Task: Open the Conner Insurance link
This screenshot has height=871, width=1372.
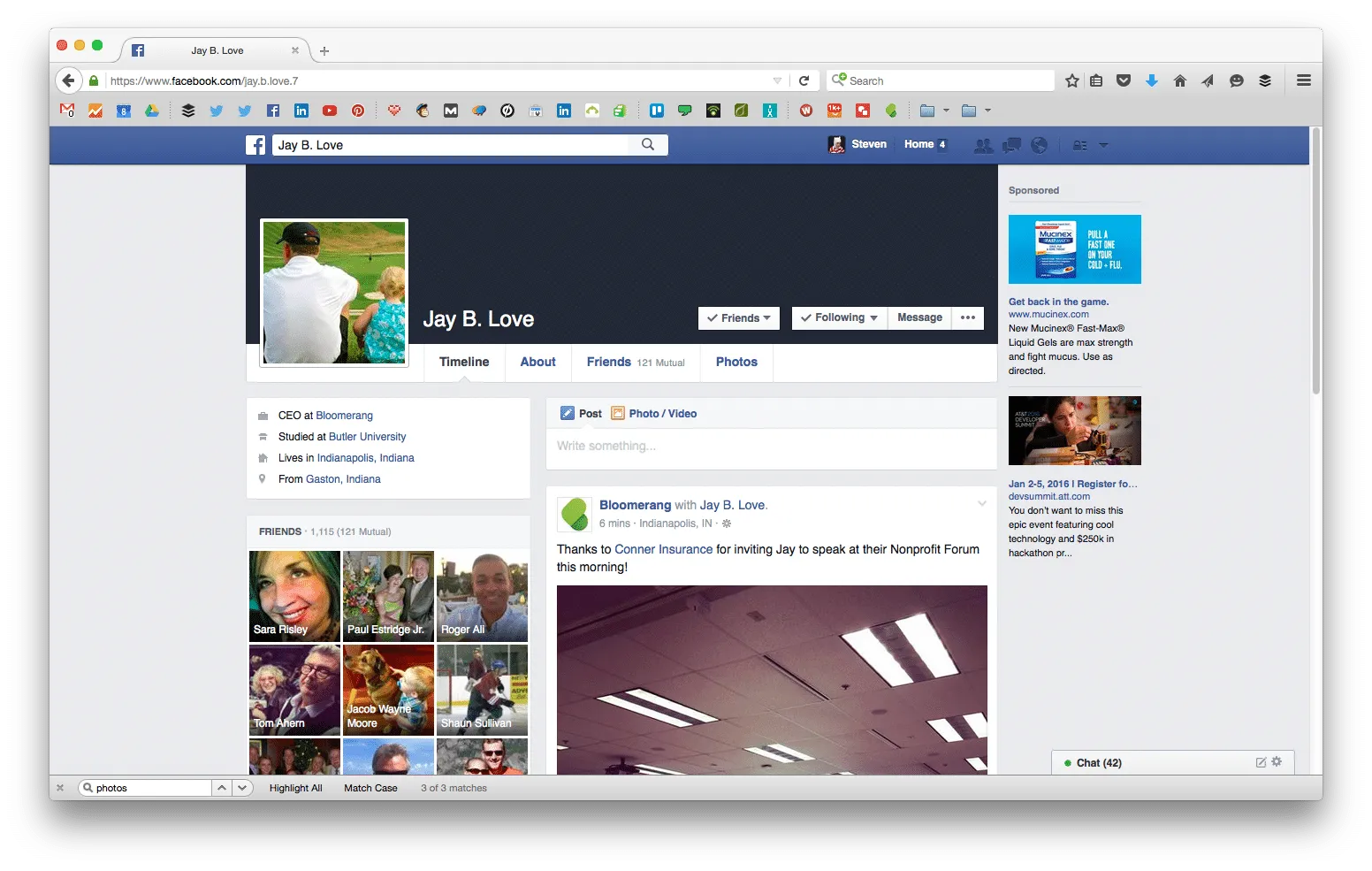Action: pyautogui.click(x=663, y=550)
